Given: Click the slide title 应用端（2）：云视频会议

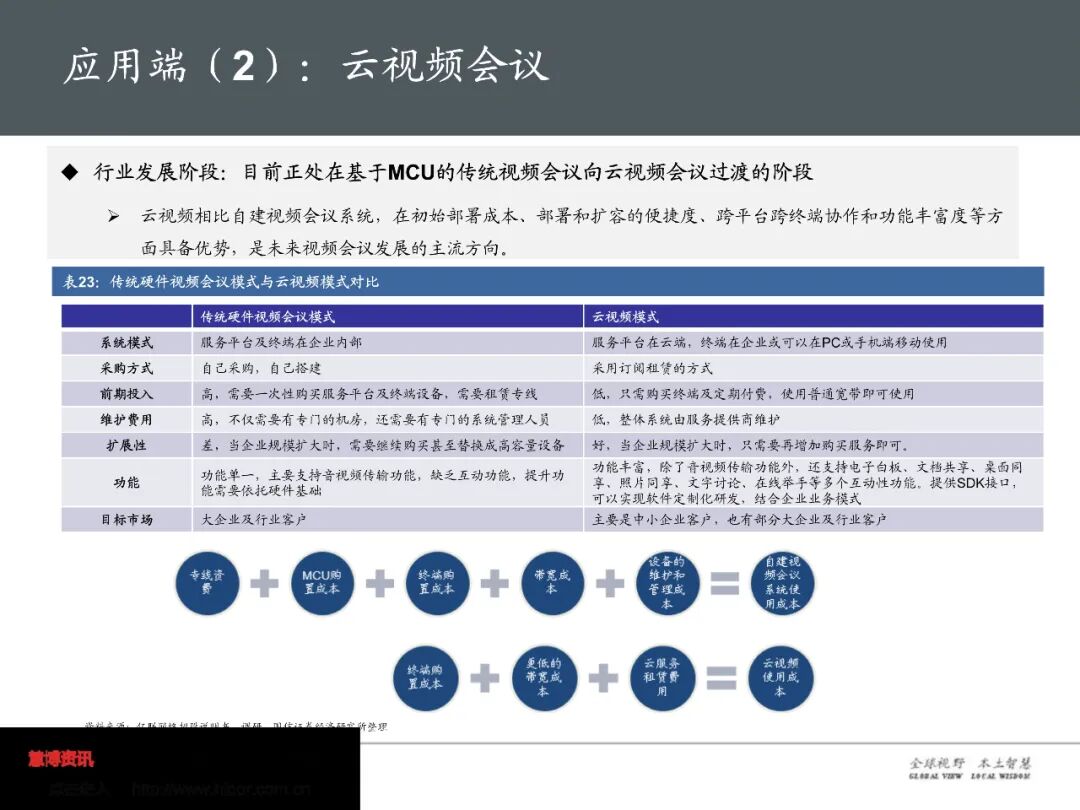Looking at the screenshot, I should click(x=306, y=66).
